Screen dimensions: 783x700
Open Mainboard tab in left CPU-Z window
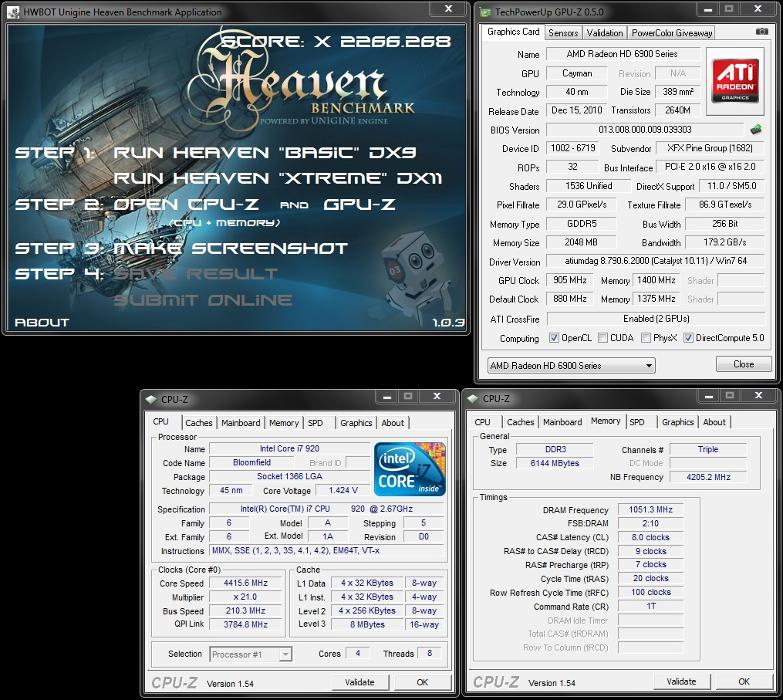(240, 423)
